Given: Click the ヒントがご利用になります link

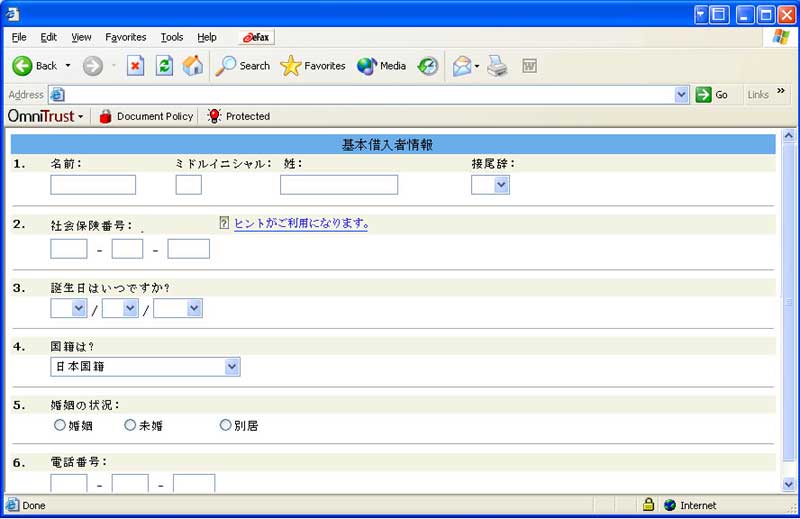Looking at the screenshot, I should [301, 224].
